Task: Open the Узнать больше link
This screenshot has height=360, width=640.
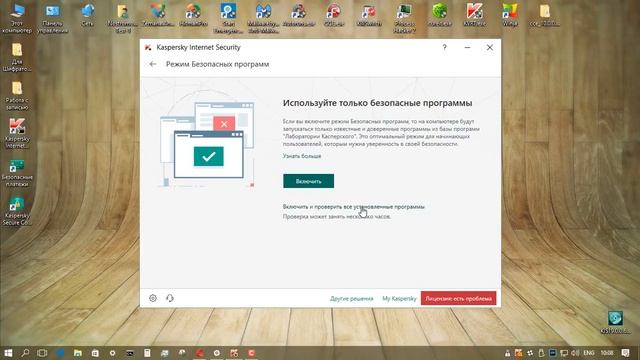Action: click(302, 156)
